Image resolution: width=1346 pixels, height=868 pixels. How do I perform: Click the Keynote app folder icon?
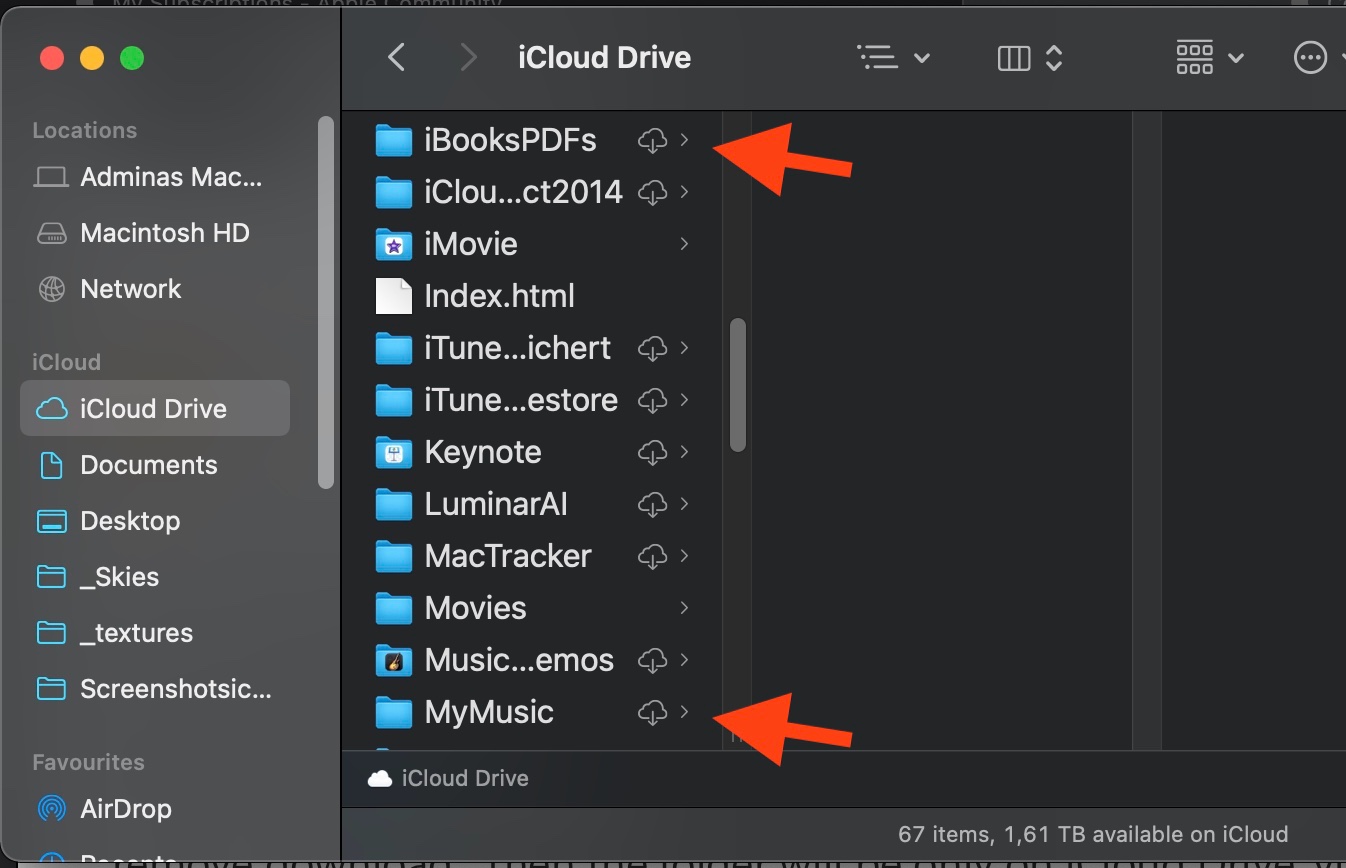pos(394,452)
